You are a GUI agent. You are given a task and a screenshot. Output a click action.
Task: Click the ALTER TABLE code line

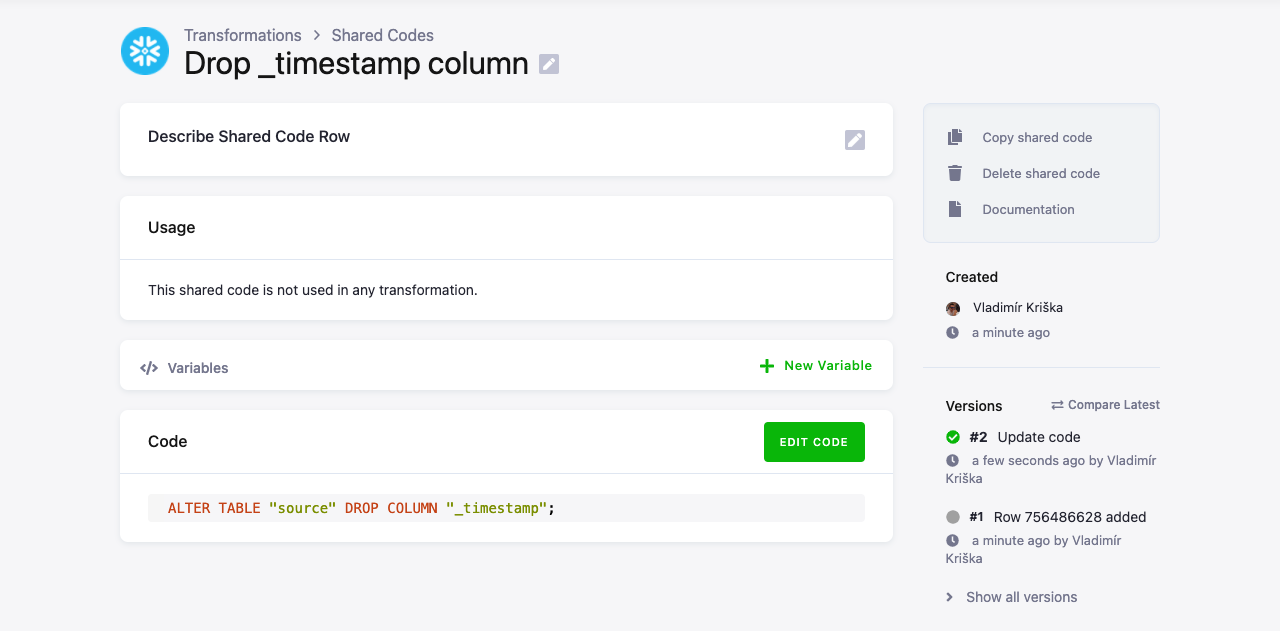click(x=506, y=508)
